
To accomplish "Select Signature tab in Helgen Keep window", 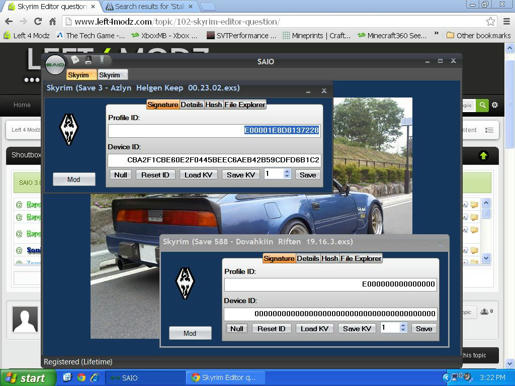I will [x=163, y=105].
